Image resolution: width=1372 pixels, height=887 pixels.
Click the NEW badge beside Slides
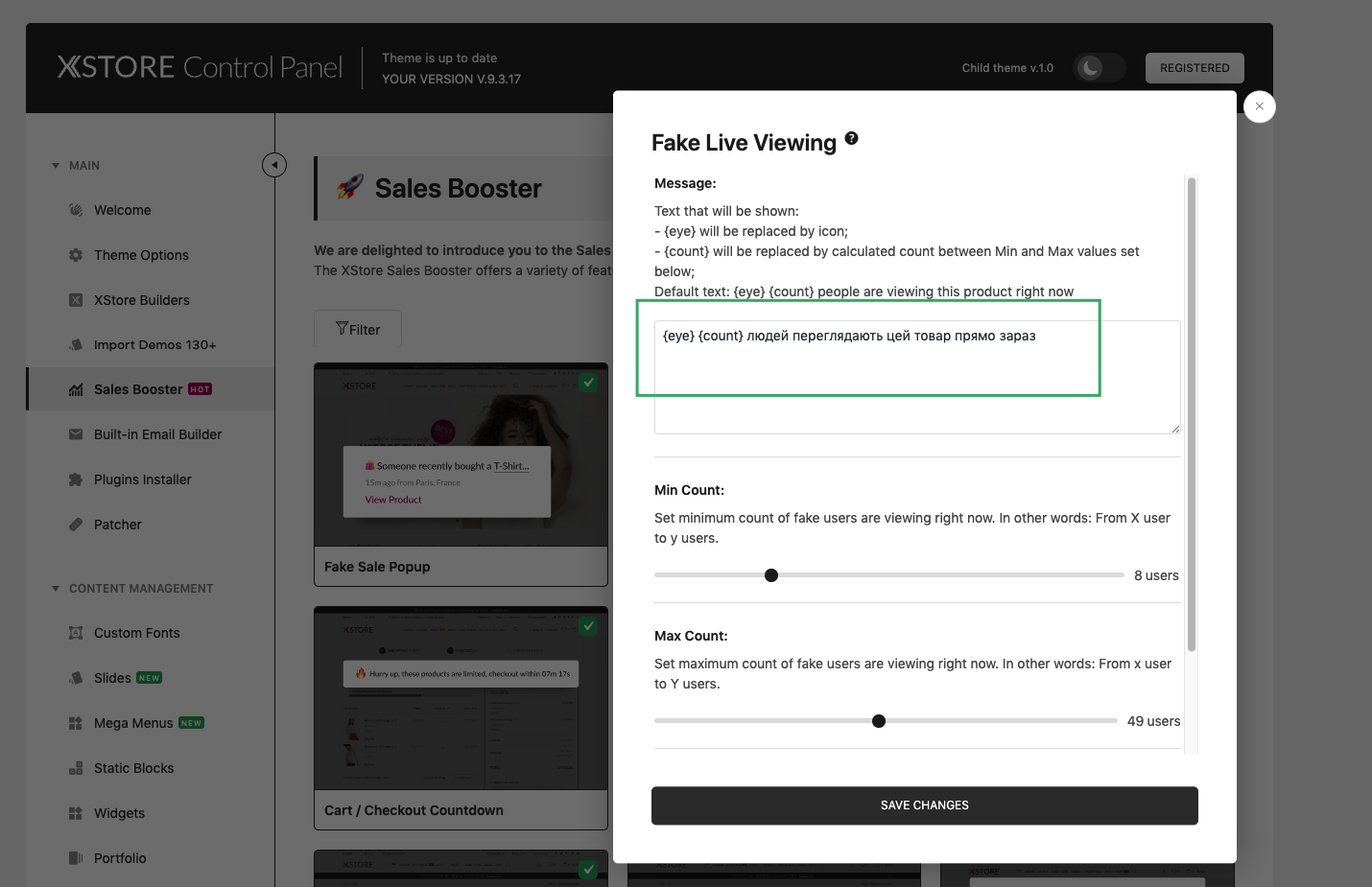[x=149, y=678]
